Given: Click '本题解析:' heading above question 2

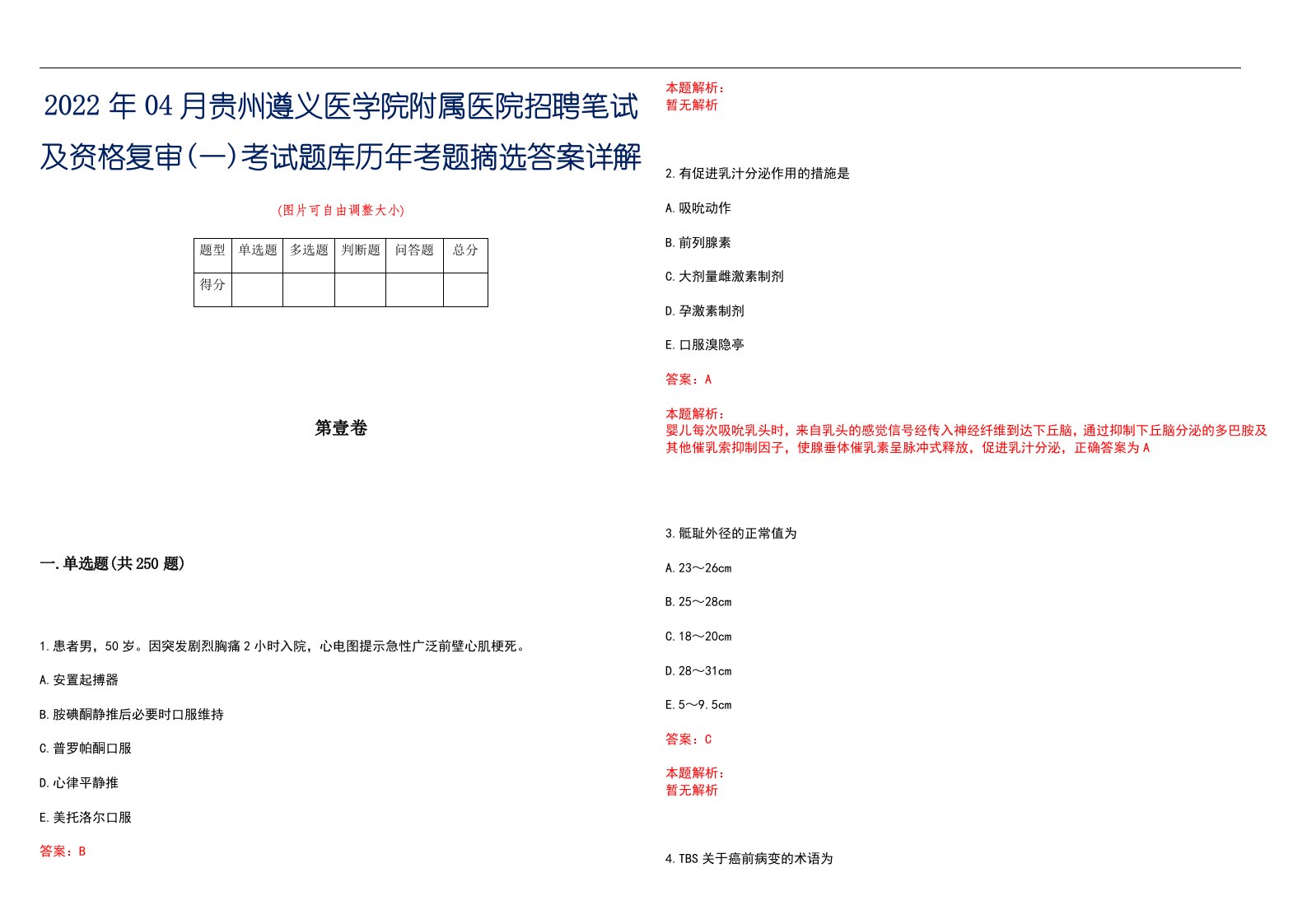Looking at the screenshot, I should coord(695,88).
